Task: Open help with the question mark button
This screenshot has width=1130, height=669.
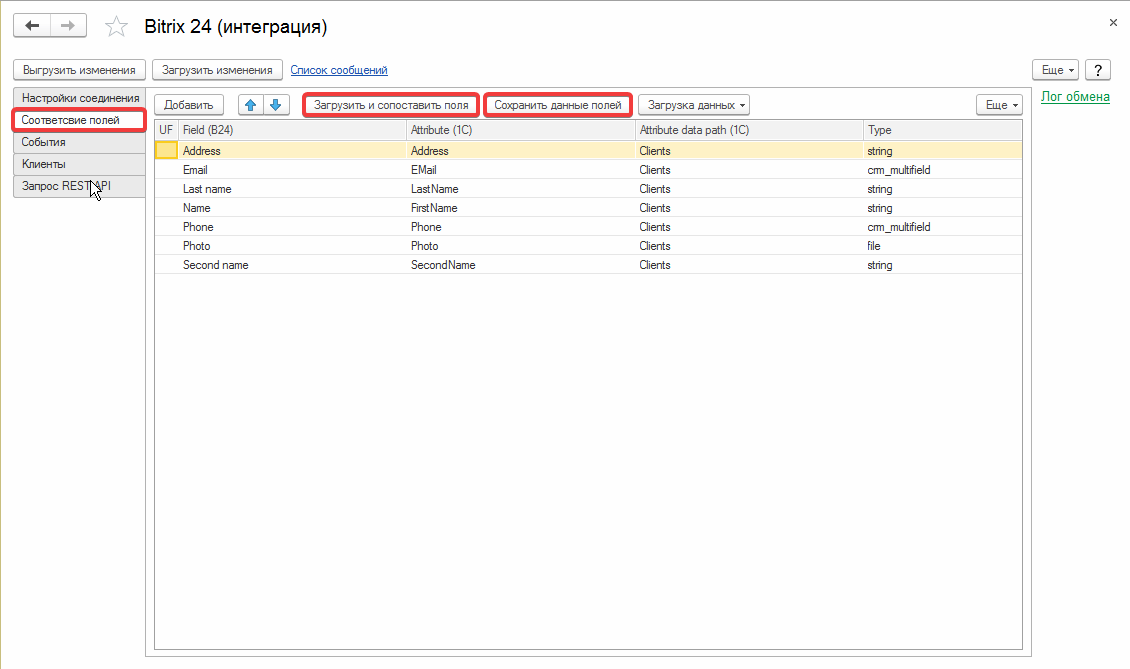Action: 1098,70
